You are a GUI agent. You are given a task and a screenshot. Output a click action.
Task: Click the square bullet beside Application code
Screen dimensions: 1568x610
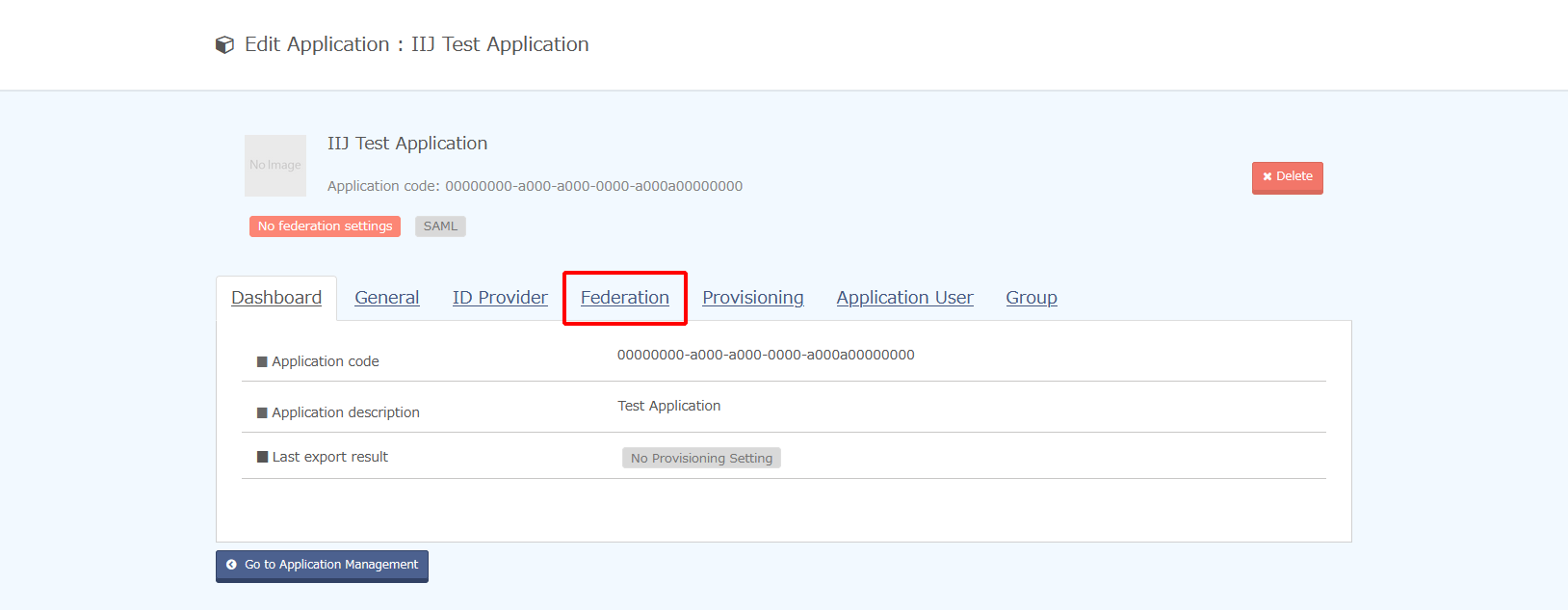tap(262, 361)
